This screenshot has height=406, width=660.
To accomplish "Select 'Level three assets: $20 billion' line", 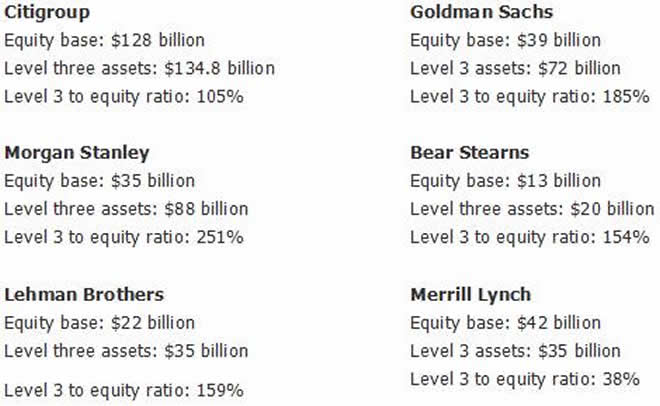I will tap(532, 210).
